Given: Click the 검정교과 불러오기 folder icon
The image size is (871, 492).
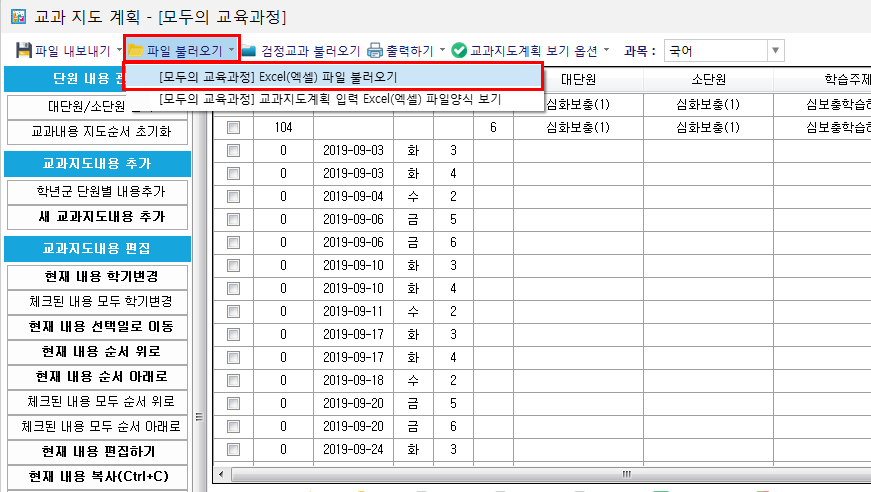Looking at the screenshot, I should coord(249,51).
